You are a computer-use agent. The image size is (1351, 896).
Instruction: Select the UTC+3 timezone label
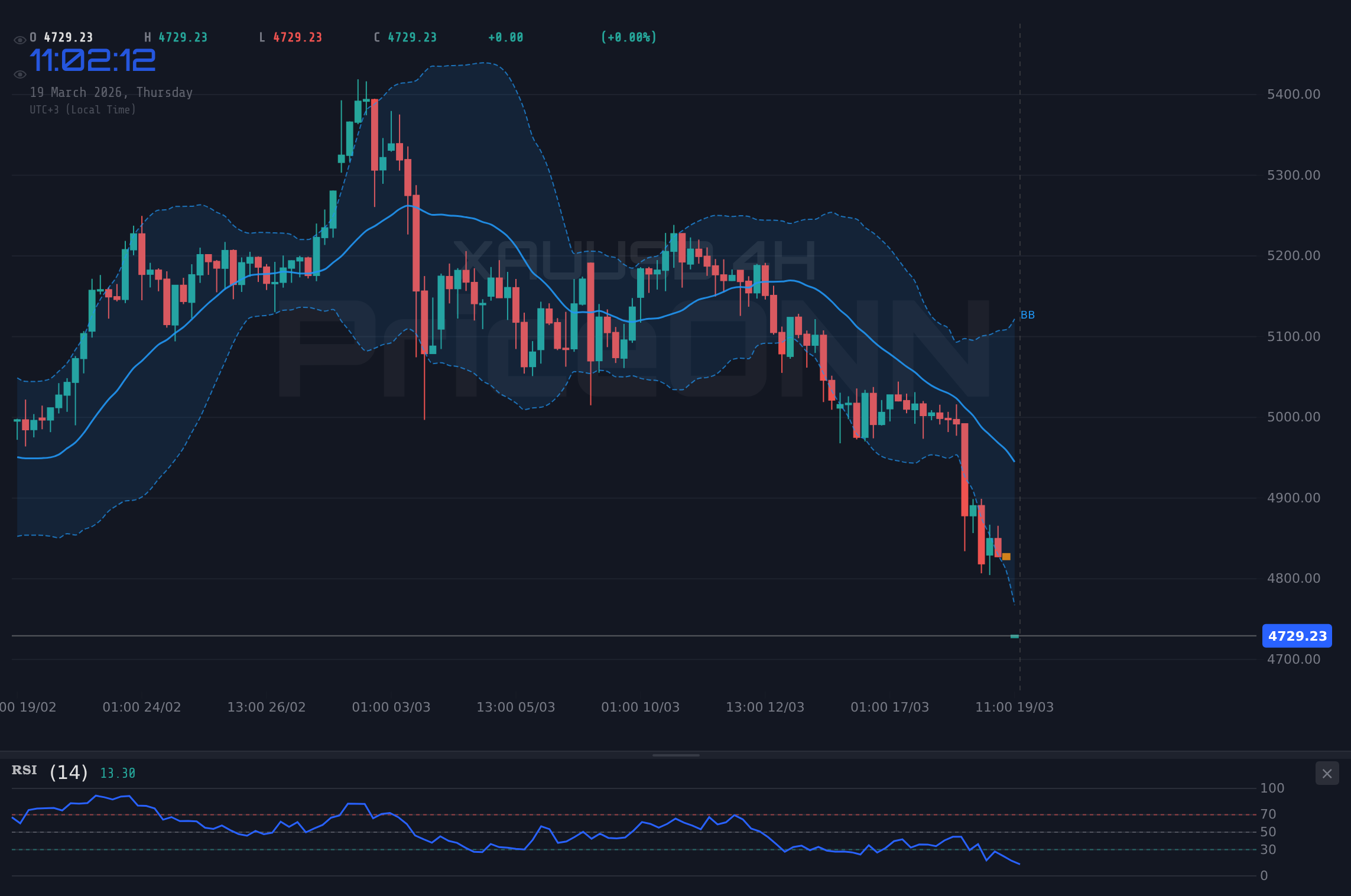click(83, 109)
